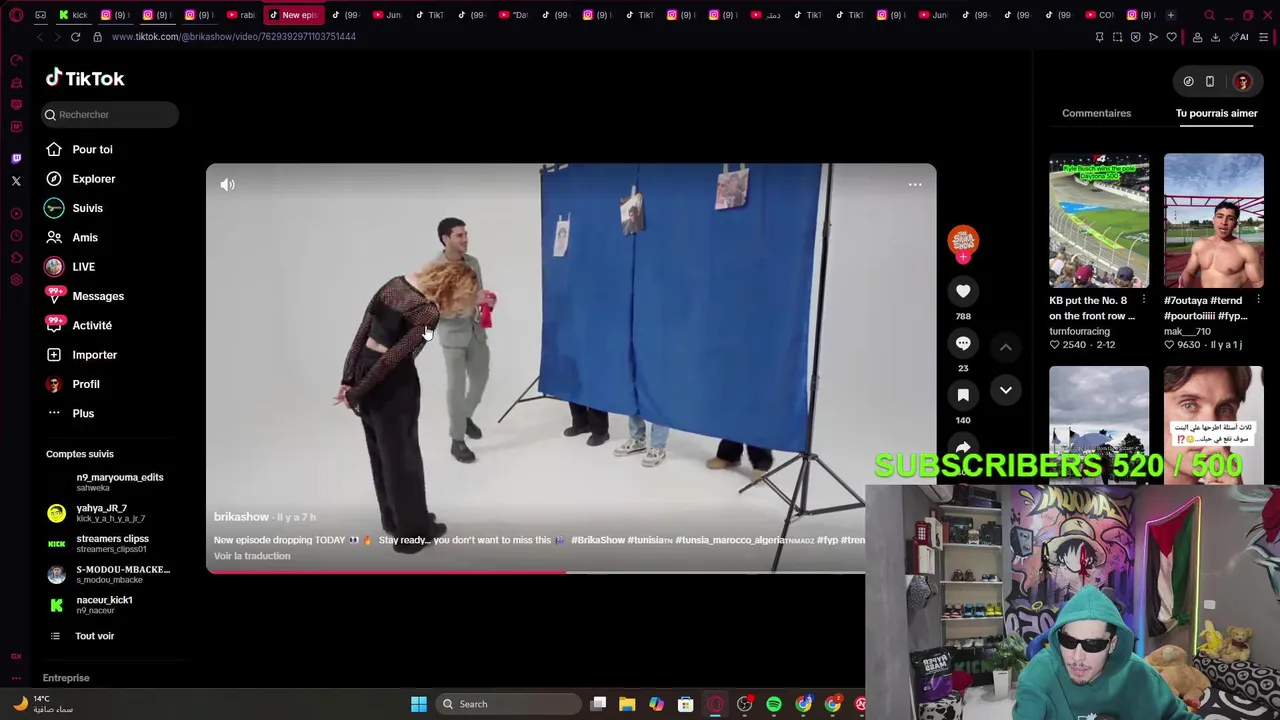1280x720 pixels.
Task: Open the browser AI assistant button
Action: 1240,37
